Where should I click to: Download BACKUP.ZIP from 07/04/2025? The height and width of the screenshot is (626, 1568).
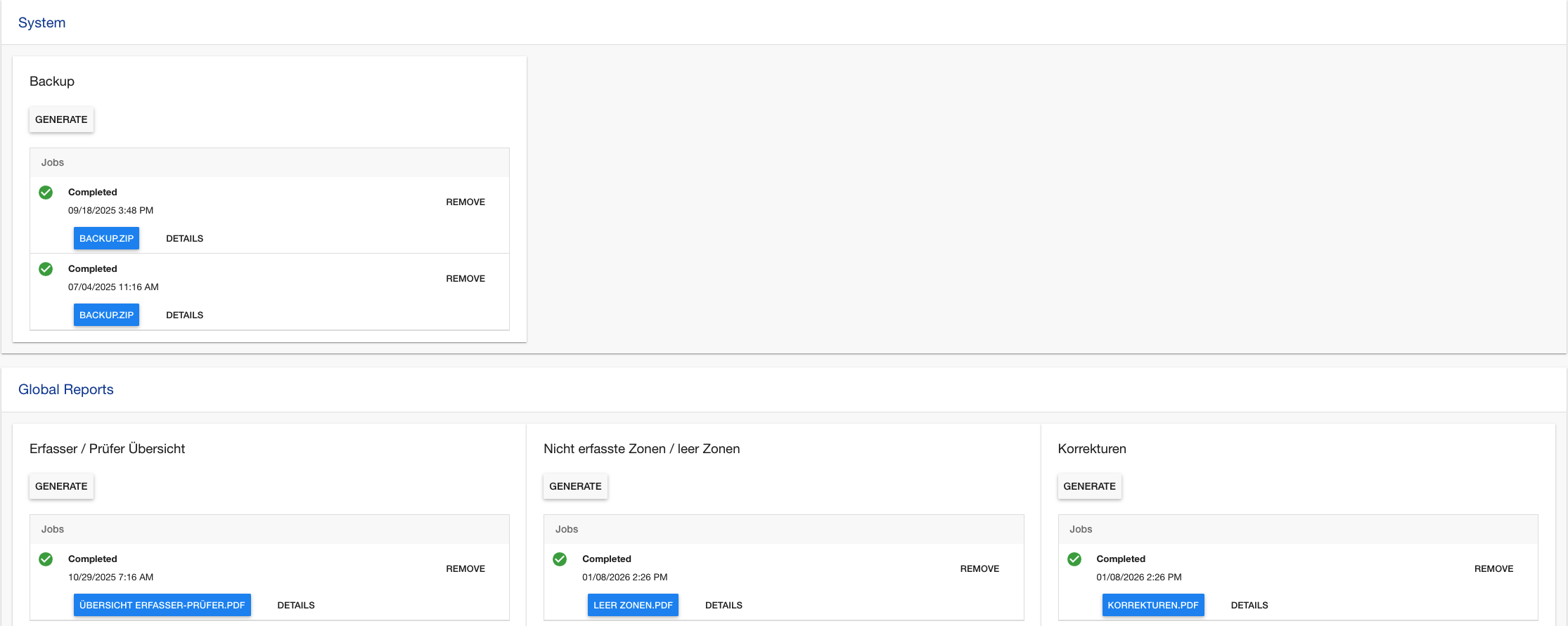(106, 315)
